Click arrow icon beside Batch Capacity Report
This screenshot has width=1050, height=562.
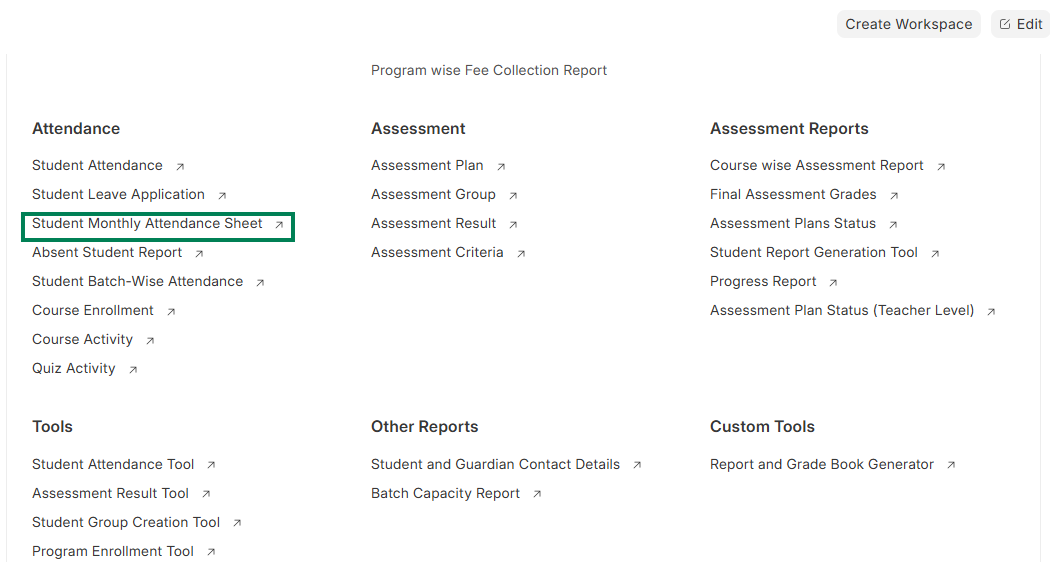point(537,495)
